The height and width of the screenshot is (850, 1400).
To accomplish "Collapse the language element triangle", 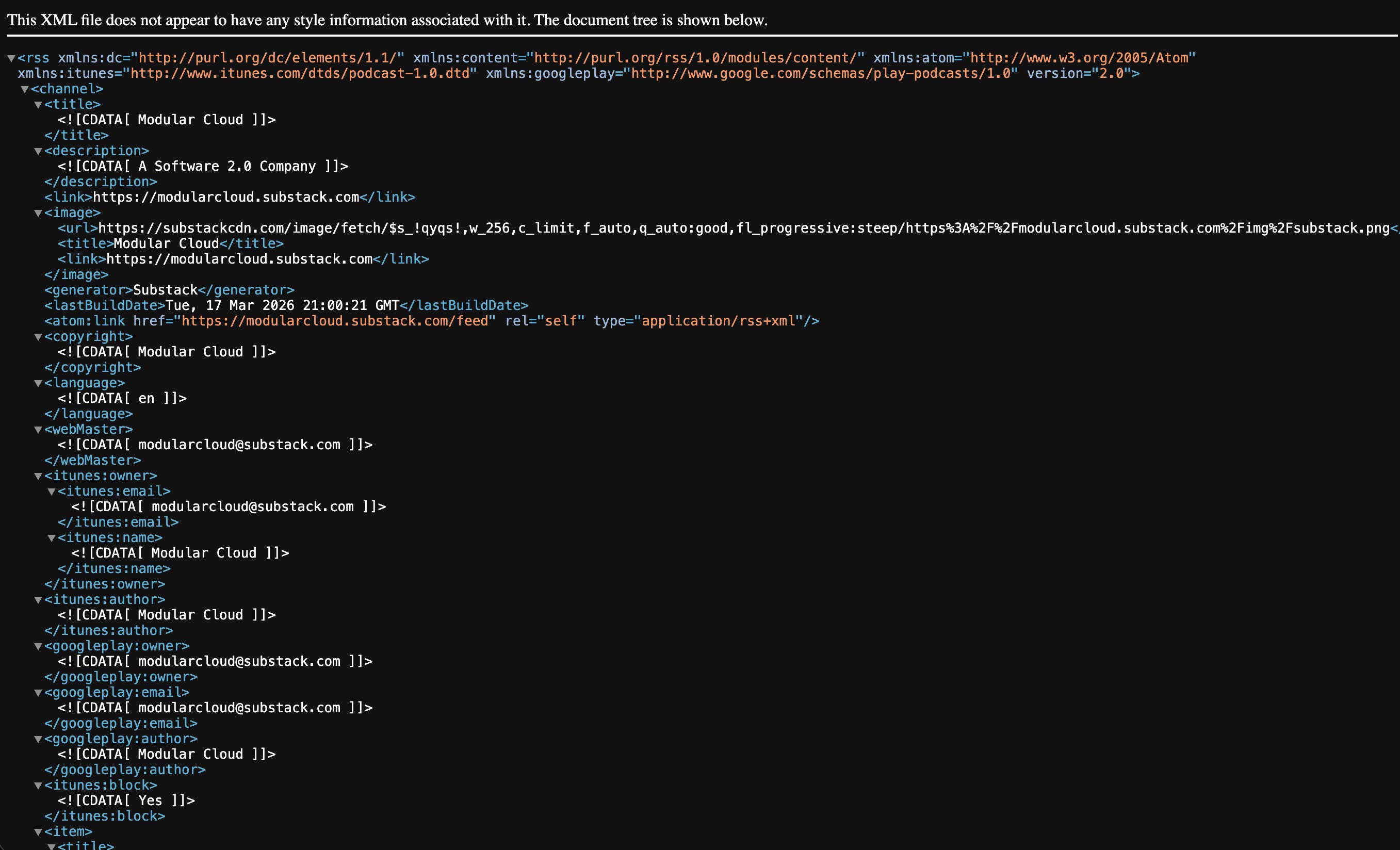I will pyautogui.click(x=38, y=384).
